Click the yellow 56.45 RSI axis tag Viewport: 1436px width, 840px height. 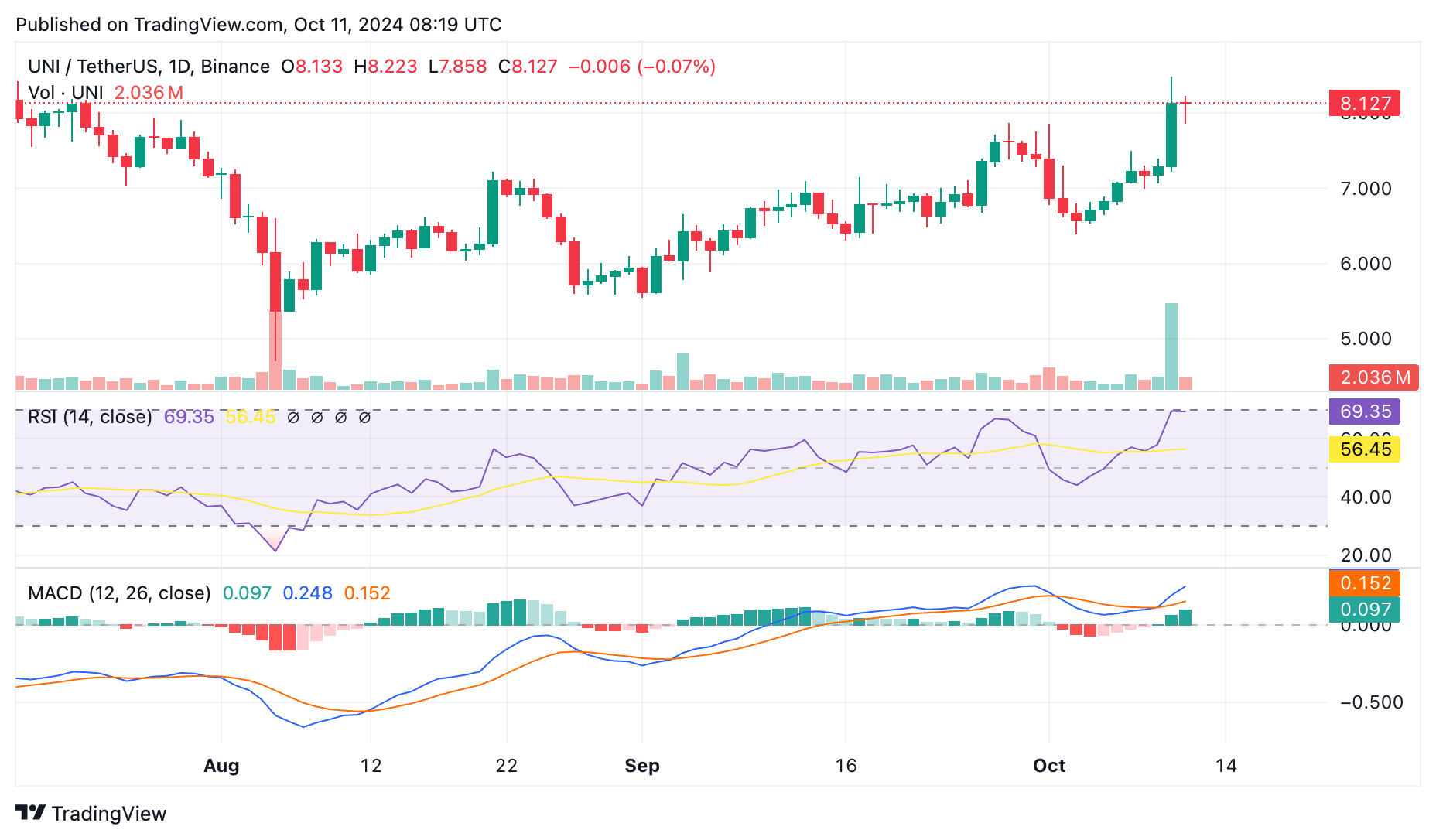point(1365,449)
